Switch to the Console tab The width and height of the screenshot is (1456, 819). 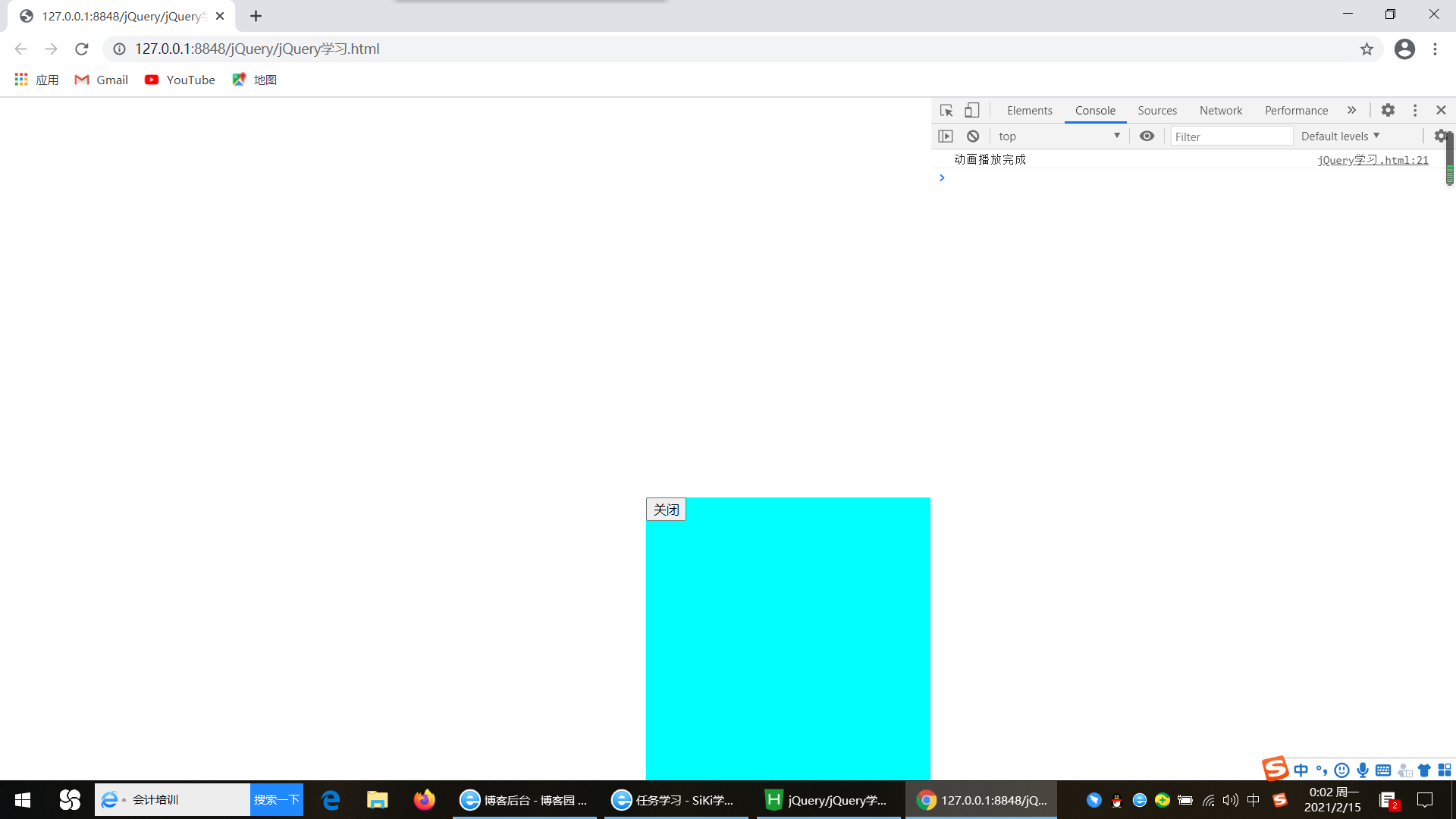pyautogui.click(x=1095, y=111)
